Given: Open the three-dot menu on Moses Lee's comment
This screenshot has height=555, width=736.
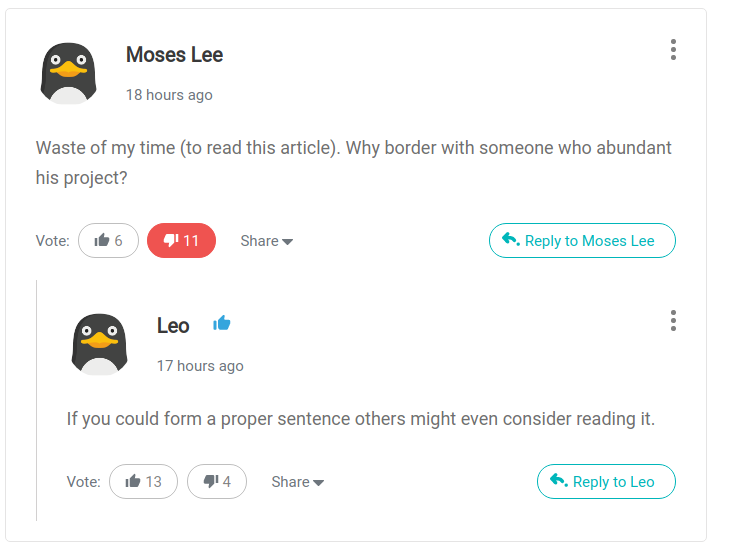Looking at the screenshot, I should tap(673, 50).
